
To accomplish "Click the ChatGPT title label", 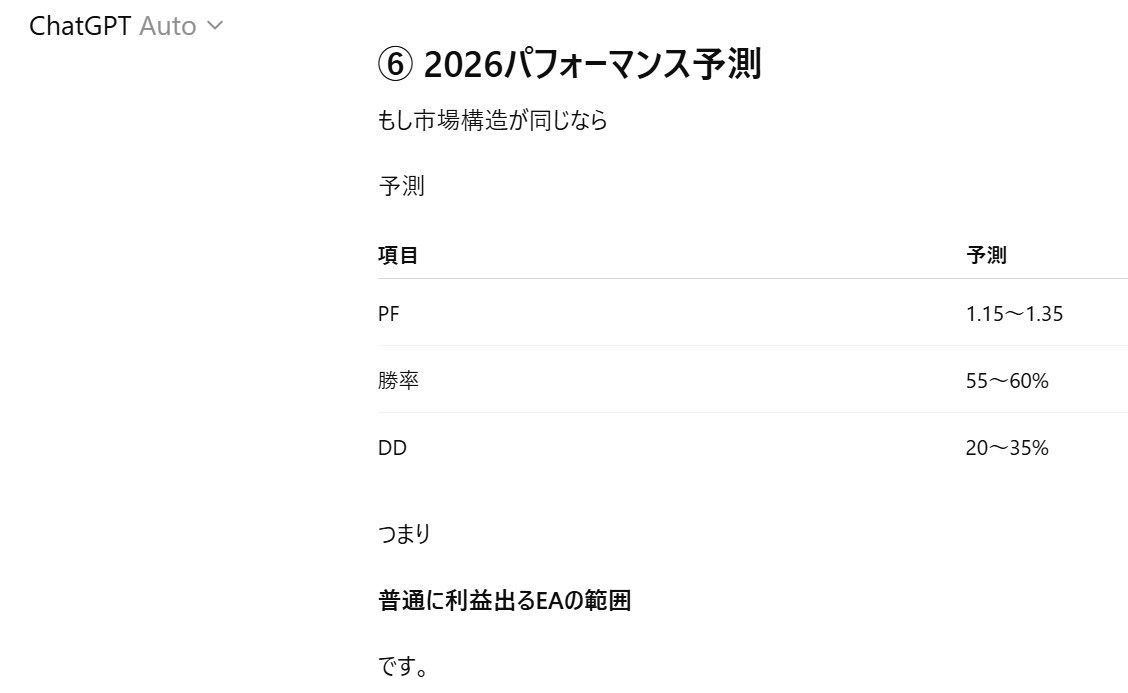I will 80,26.
